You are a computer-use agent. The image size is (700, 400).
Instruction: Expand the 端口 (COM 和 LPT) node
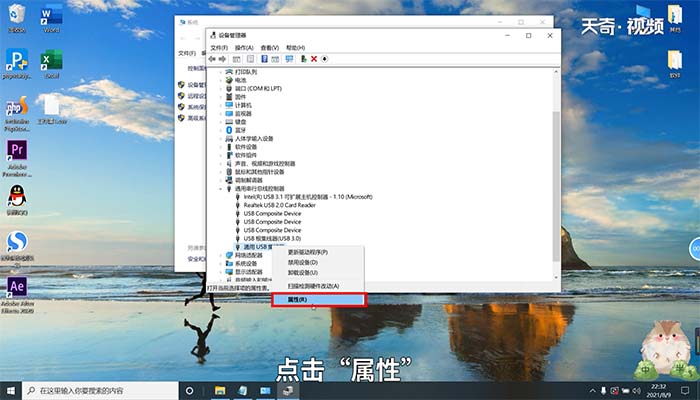221,88
